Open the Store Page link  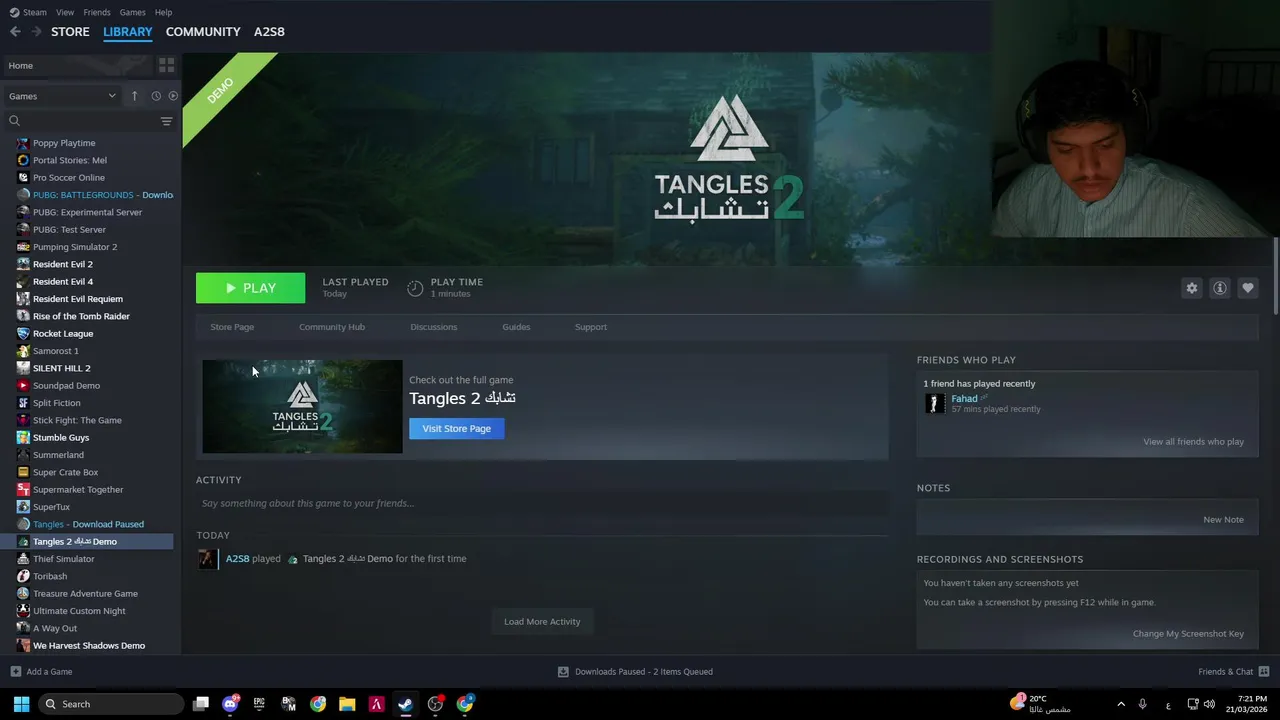[232, 327]
